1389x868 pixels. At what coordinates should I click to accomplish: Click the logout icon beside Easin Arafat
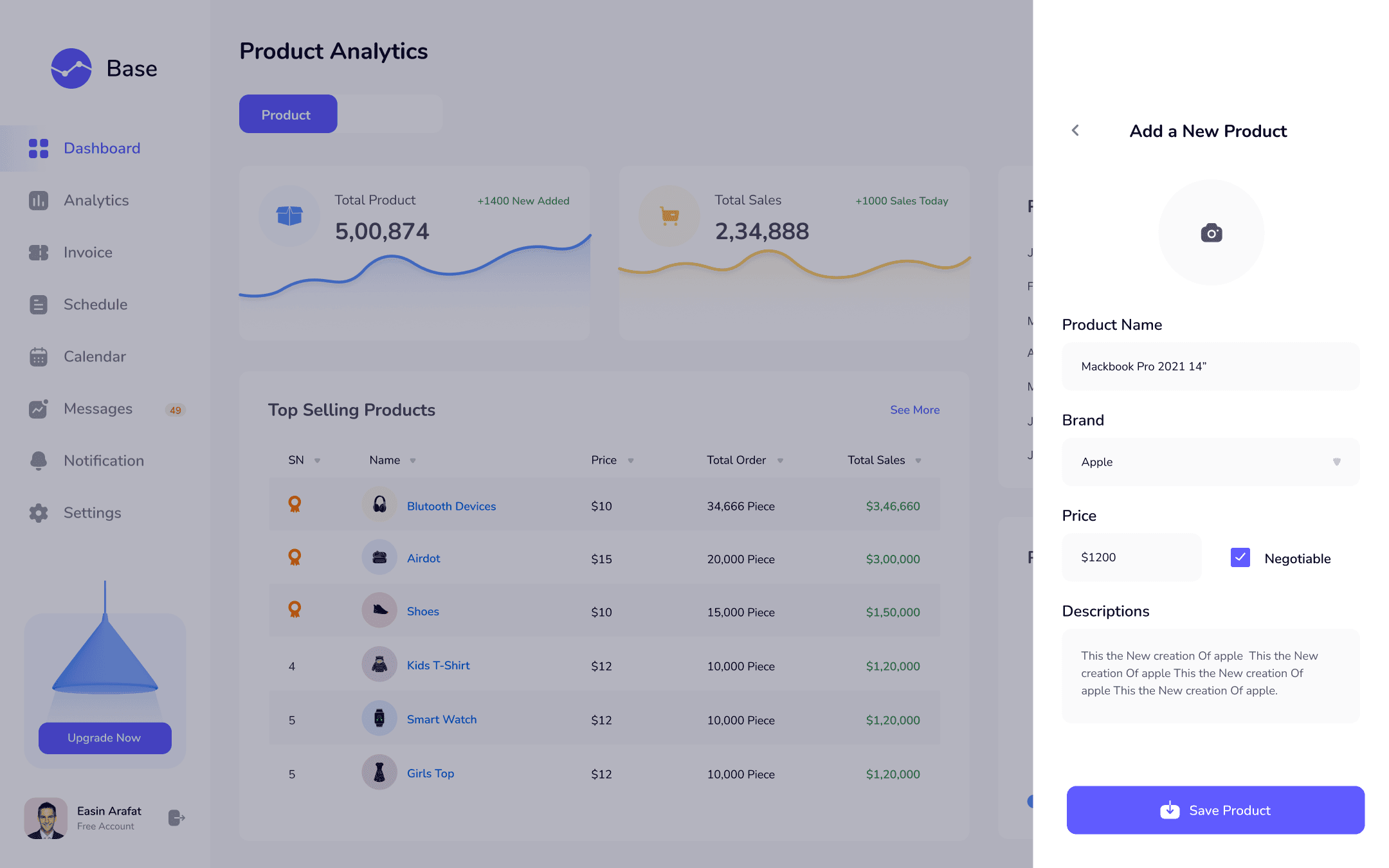pyautogui.click(x=176, y=818)
